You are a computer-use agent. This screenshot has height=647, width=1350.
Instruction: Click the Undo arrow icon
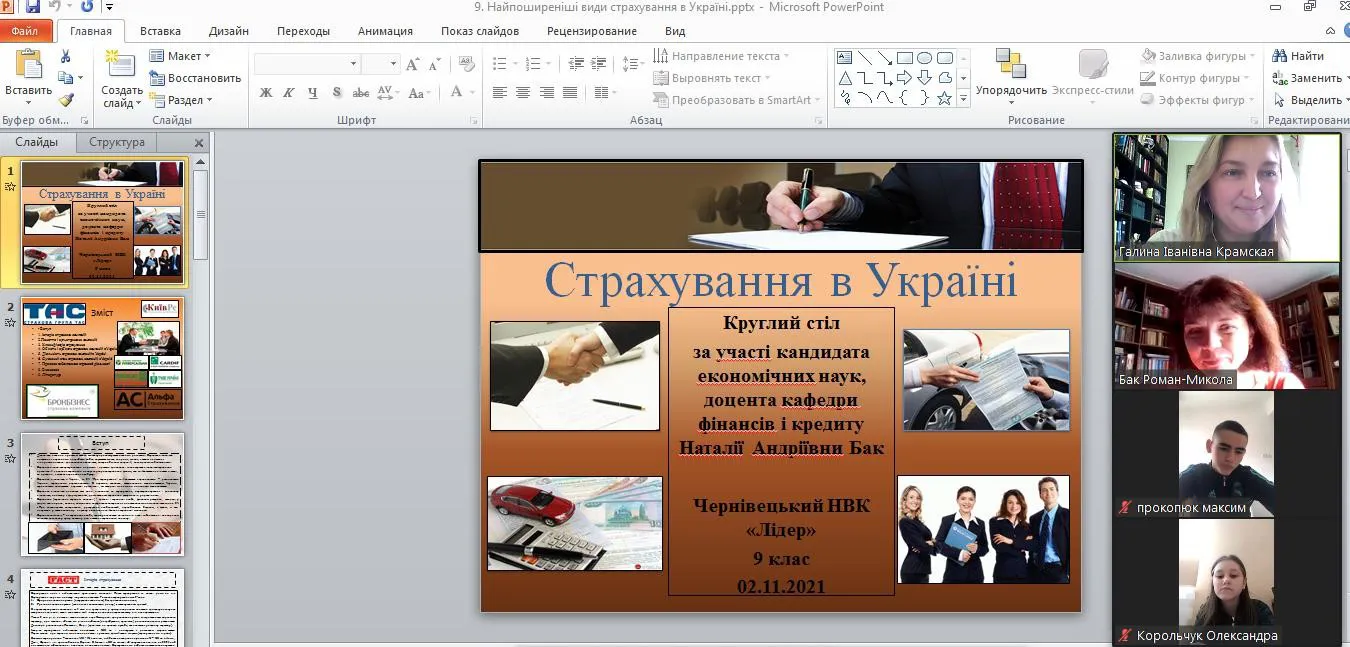pos(56,6)
